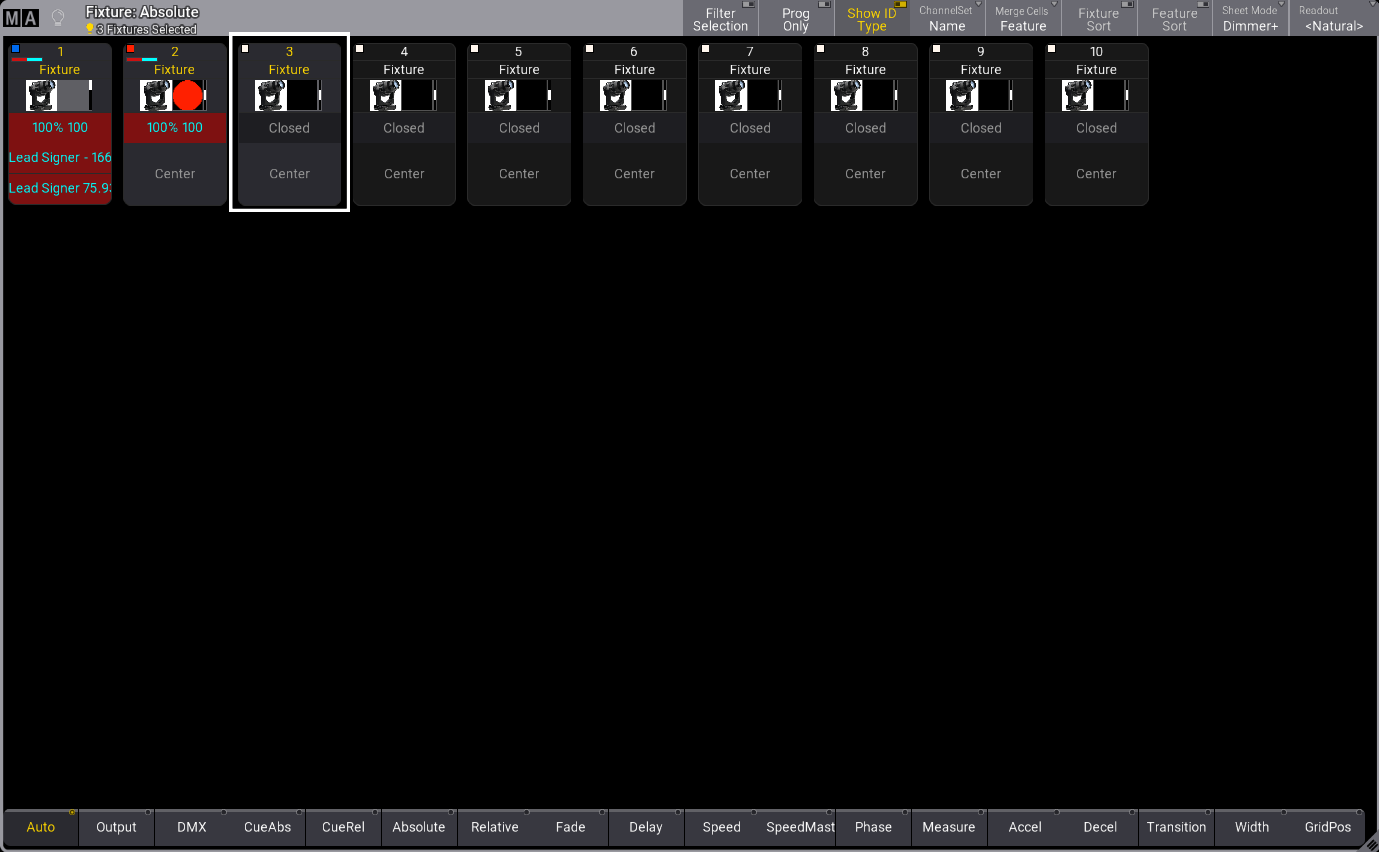1379x852 pixels.
Task: Click the red square marker on fixture 2
Action: pos(131,49)
